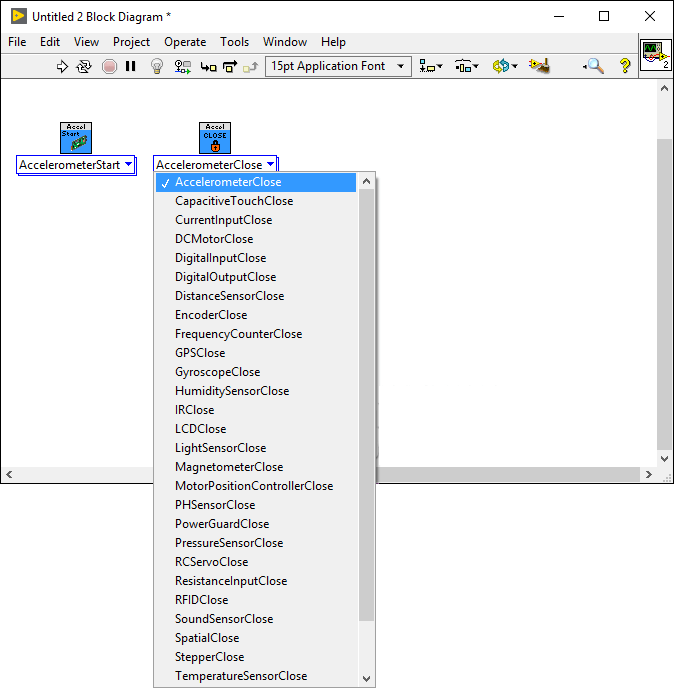This screenshot has height=688, width=674.
Task: Choose TemperatureSensorClose from the list
Action: [256, 676]
